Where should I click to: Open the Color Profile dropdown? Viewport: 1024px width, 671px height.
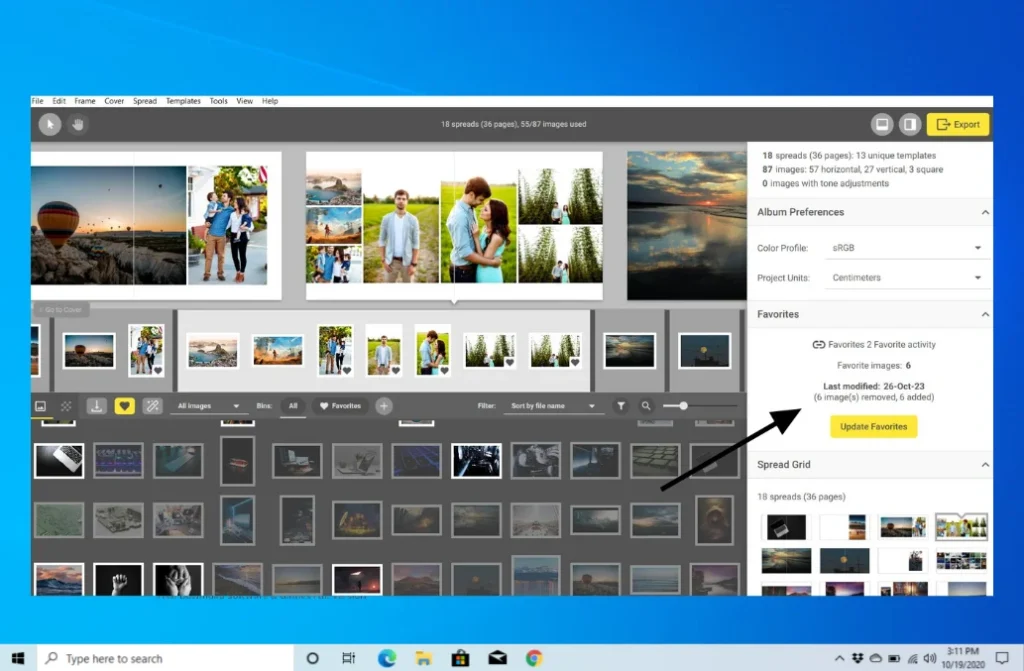[x=905, y=247]
